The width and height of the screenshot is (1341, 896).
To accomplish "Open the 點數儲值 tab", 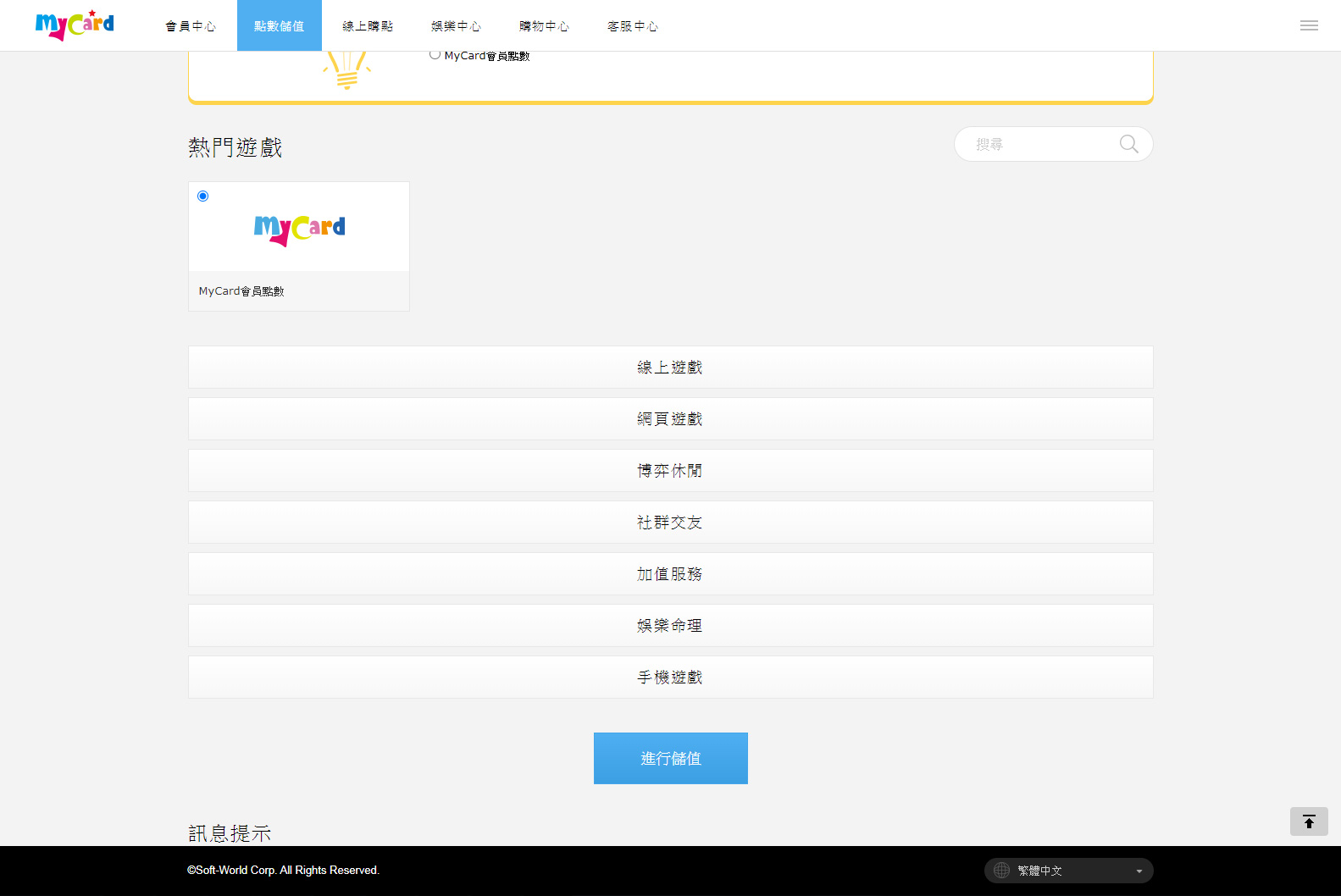I will click(280, 26).
